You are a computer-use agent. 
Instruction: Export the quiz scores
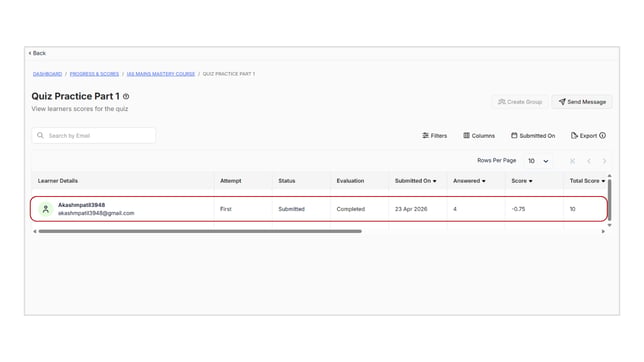coord(584,136)
